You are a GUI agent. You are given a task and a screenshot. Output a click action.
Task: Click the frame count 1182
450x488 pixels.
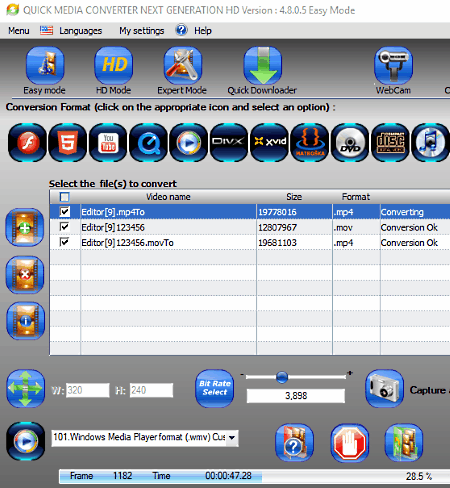point(122,476)
